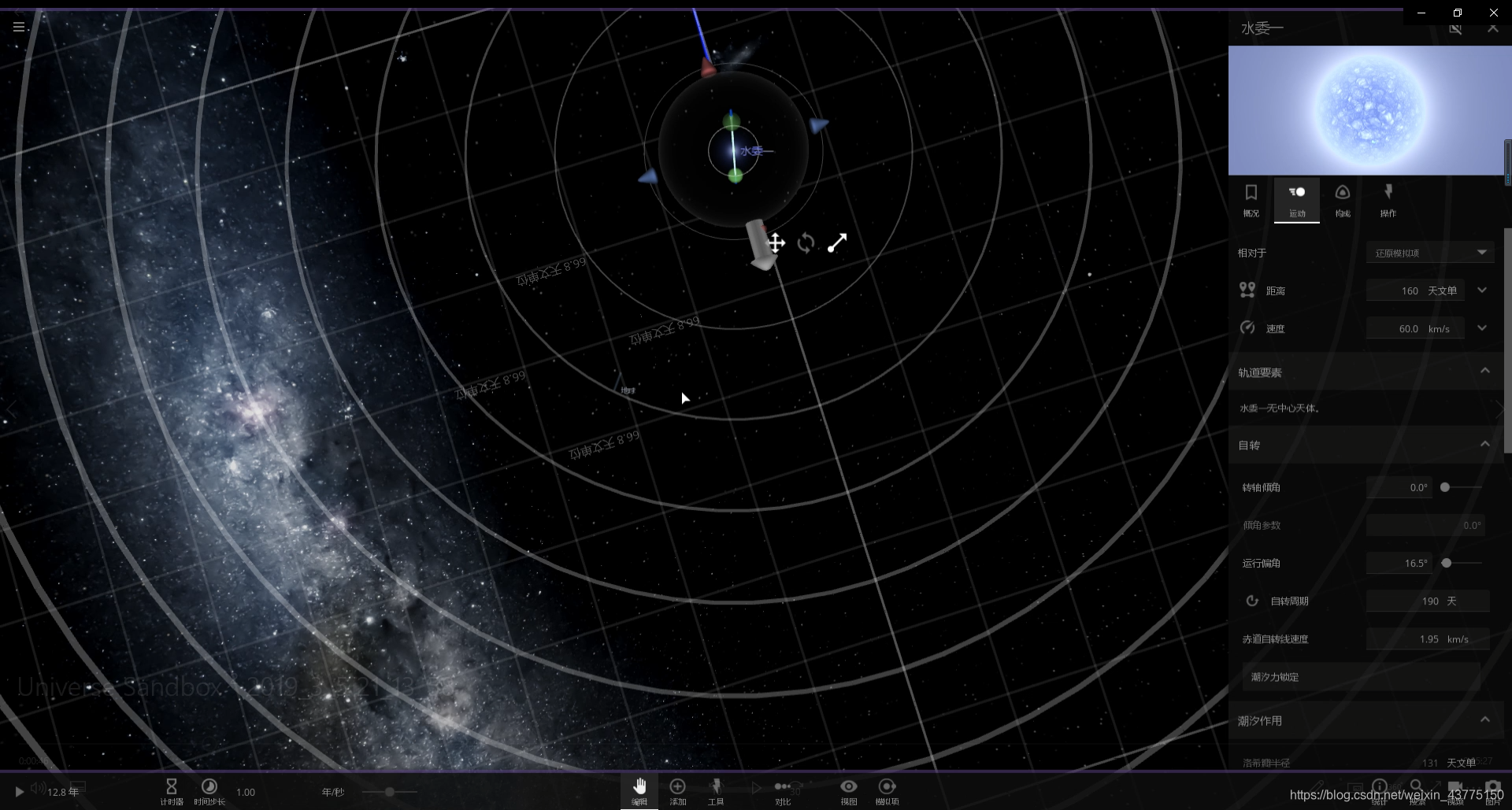Open the 相对于 reference dropdown
The width and height of the screenshot is (1512, 810).
(1430, 253)
